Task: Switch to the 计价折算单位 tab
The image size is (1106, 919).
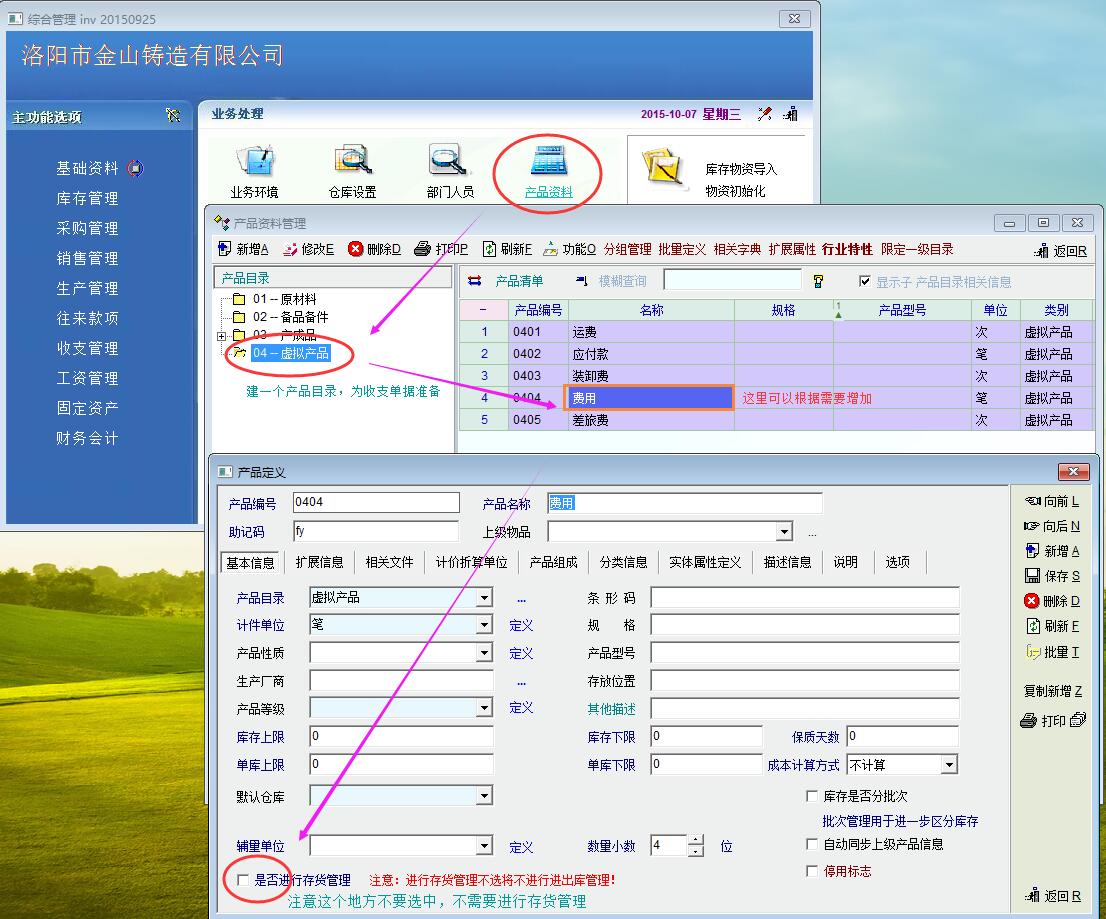Action: tap(471, 562)
